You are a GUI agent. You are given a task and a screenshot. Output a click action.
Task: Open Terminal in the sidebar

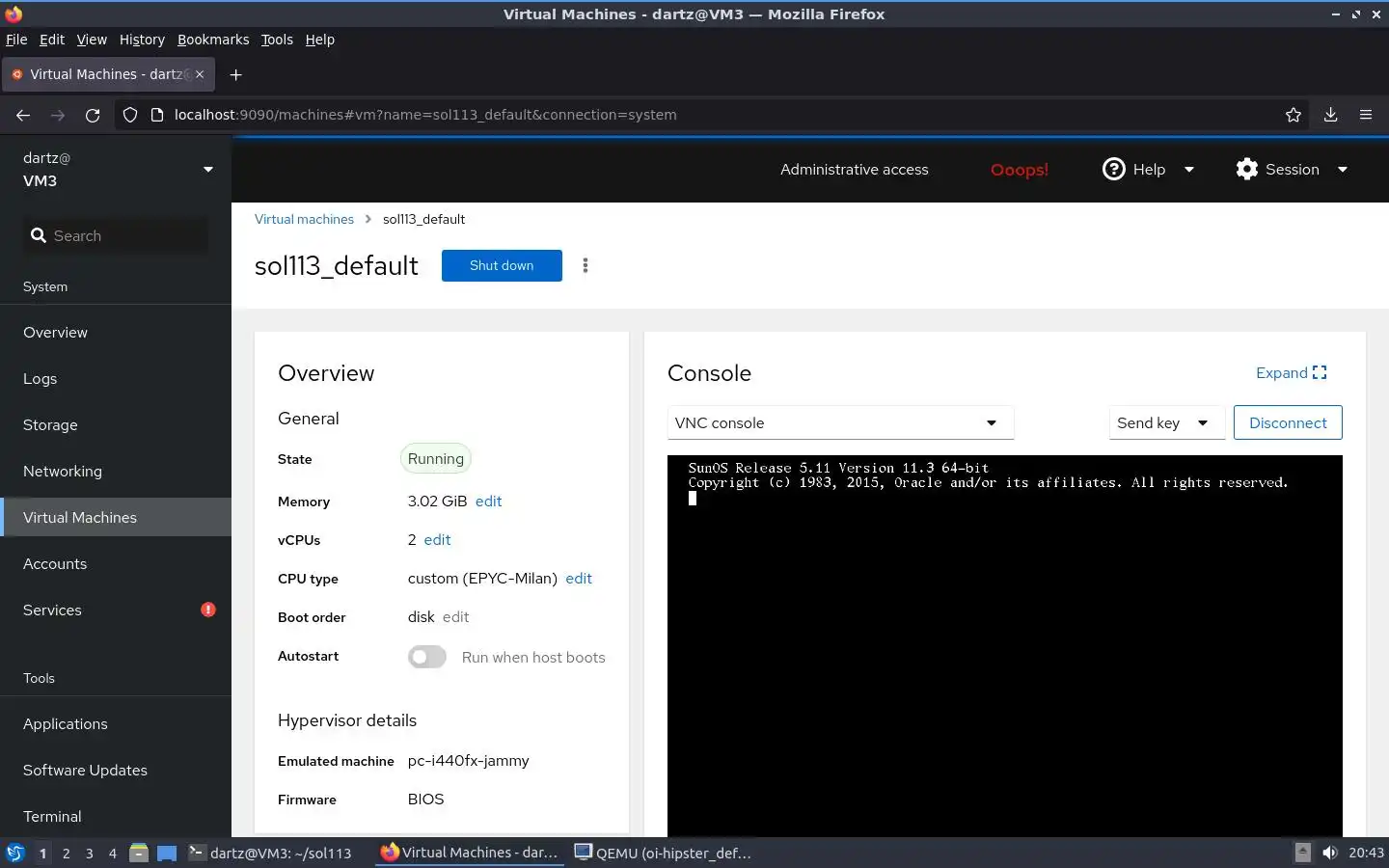[x=116, y=816]
